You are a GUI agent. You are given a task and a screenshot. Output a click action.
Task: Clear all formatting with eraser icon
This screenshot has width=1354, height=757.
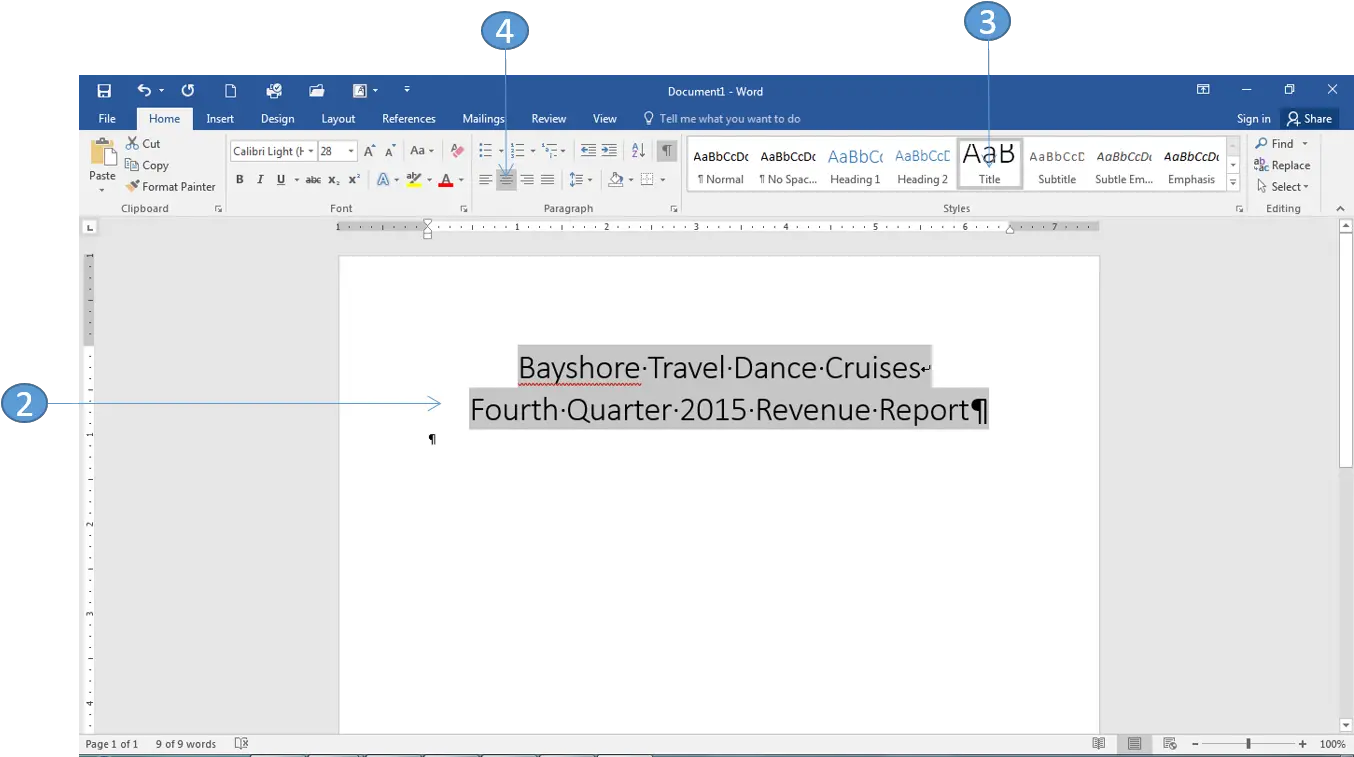(x=457, y=151)
